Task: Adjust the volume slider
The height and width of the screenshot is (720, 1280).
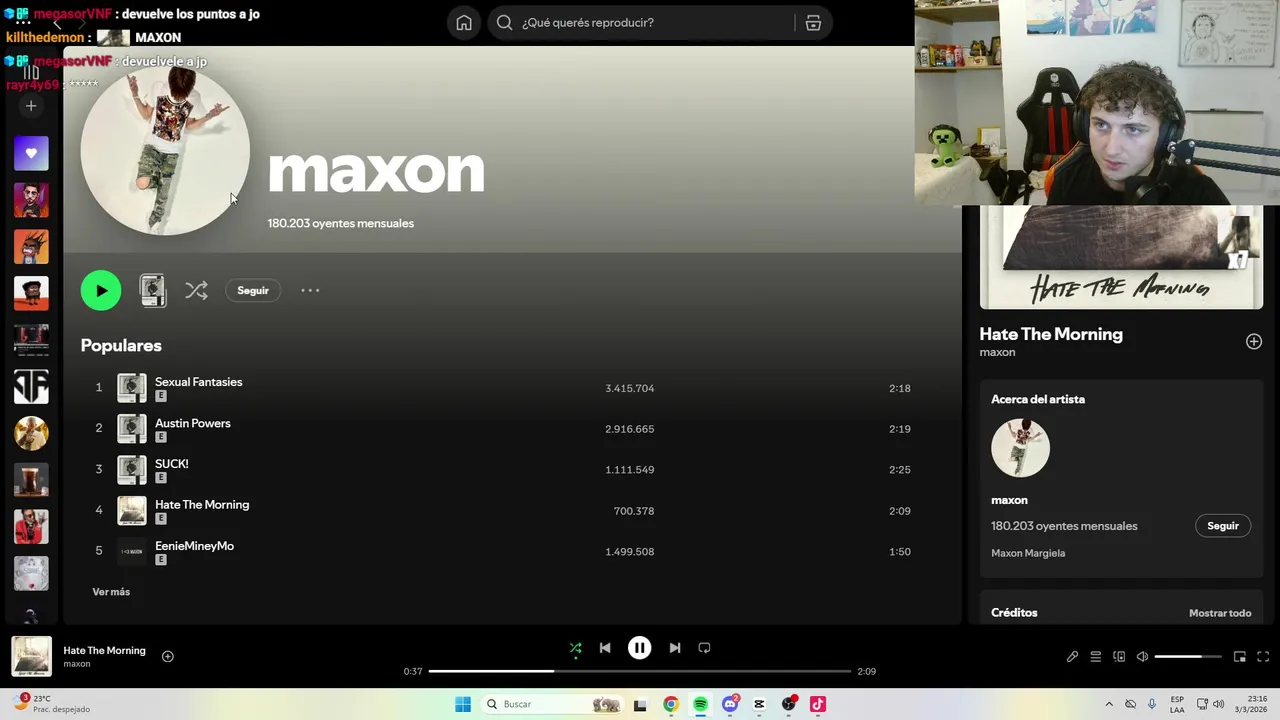Action: [x=1188, y=657]
